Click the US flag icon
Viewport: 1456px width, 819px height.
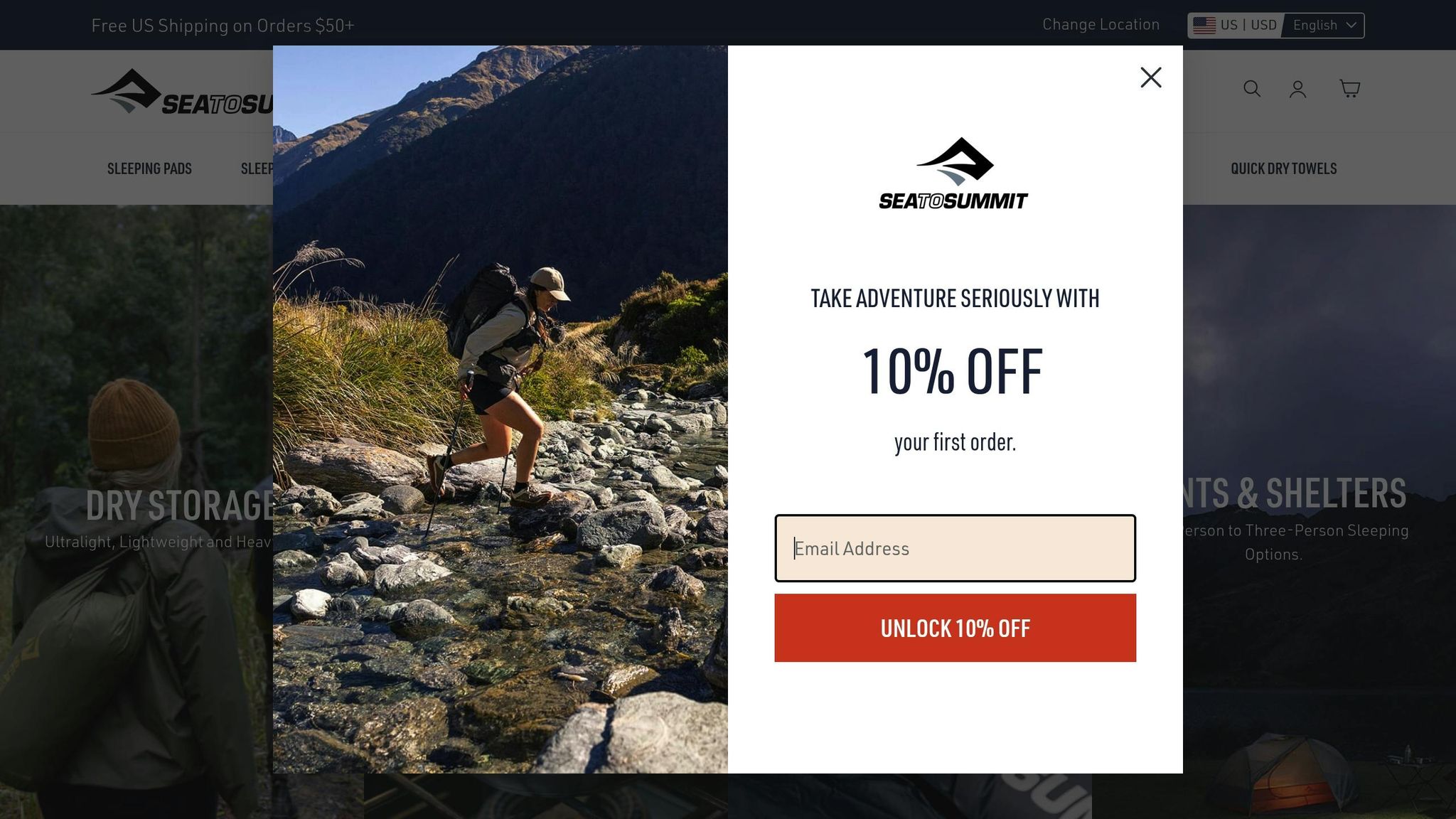[x=1204, y=25]
